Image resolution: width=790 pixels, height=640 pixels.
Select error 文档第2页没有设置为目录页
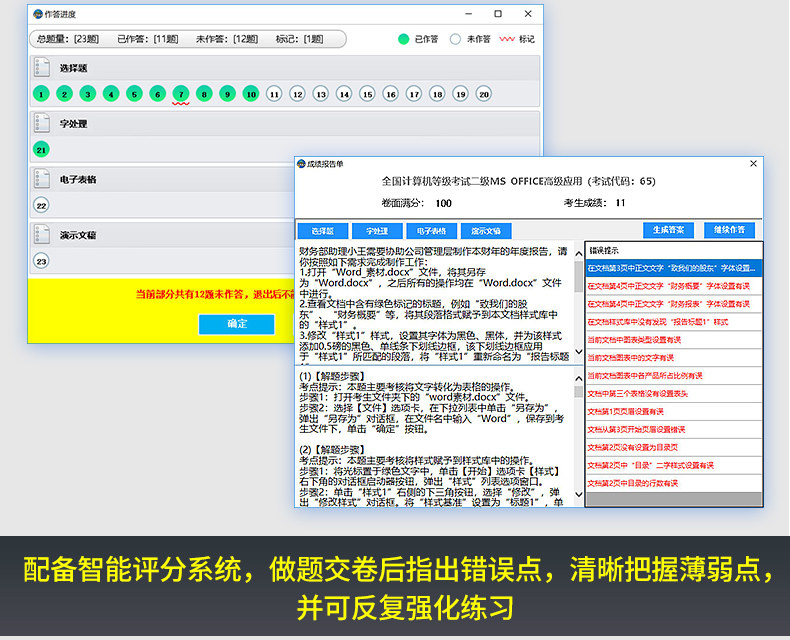[674, 447]
